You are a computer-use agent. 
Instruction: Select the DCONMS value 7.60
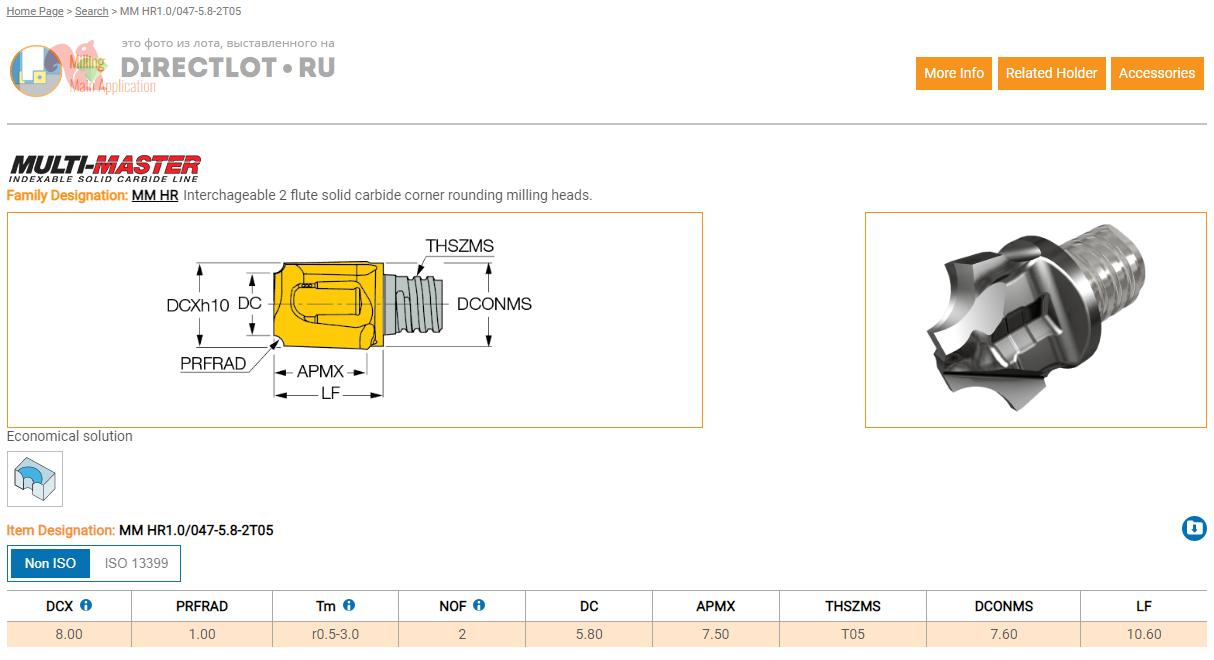pyautogui.click(x=1004, y=634)
